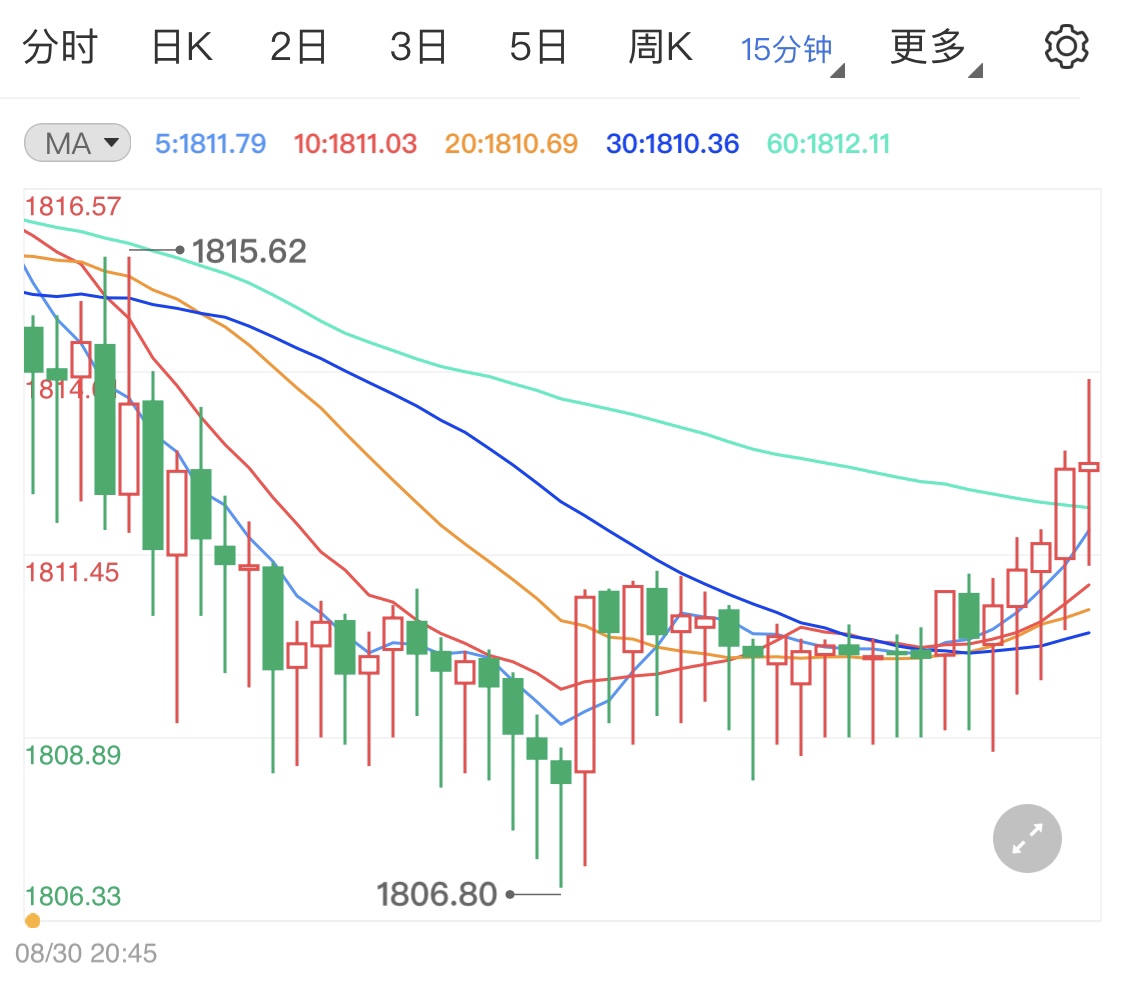Click the MA30 value 30:1810.36
1125x988 pixels.
(672, 144)
